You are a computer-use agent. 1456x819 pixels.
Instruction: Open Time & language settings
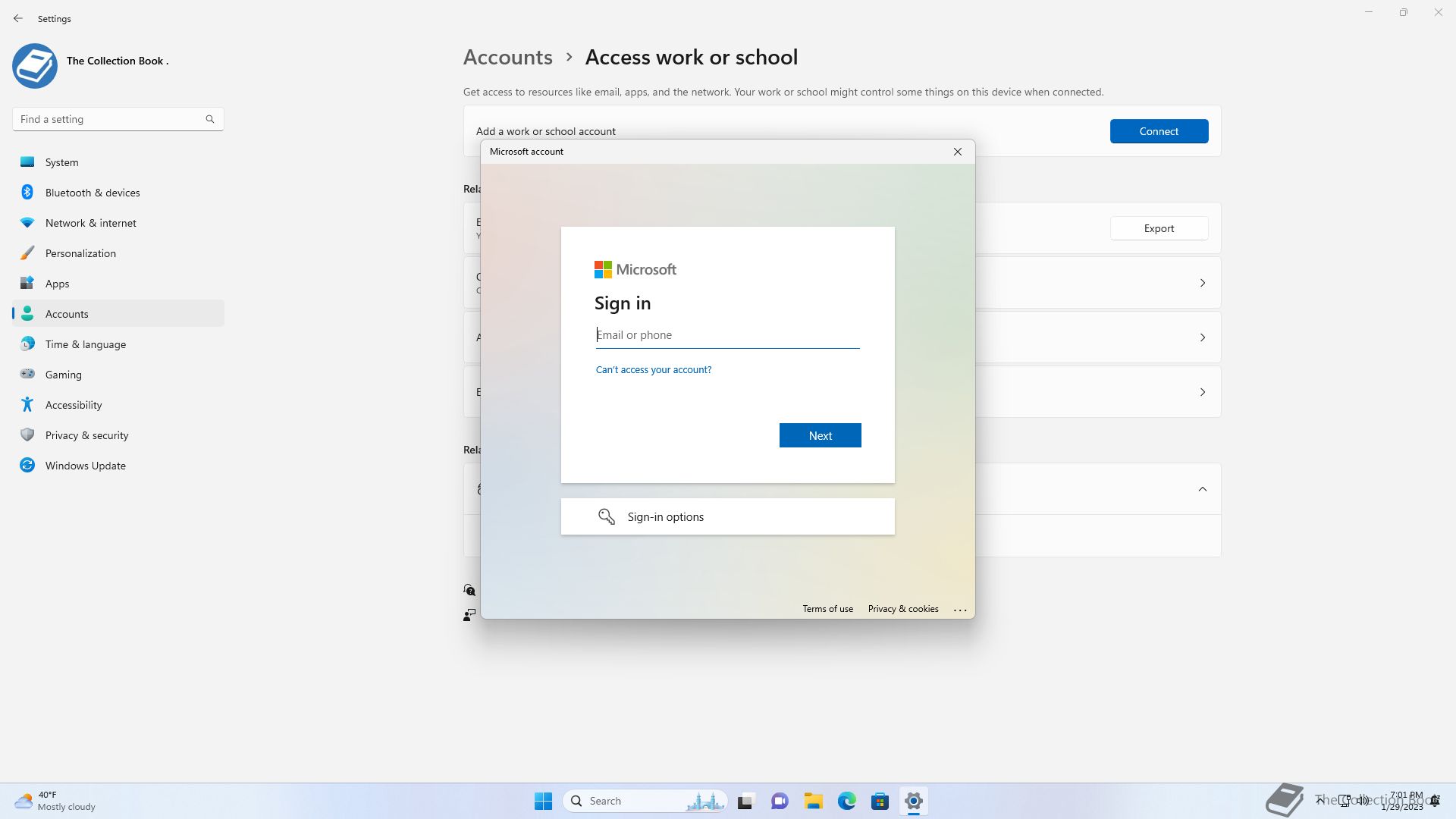[x=118, y=344]
